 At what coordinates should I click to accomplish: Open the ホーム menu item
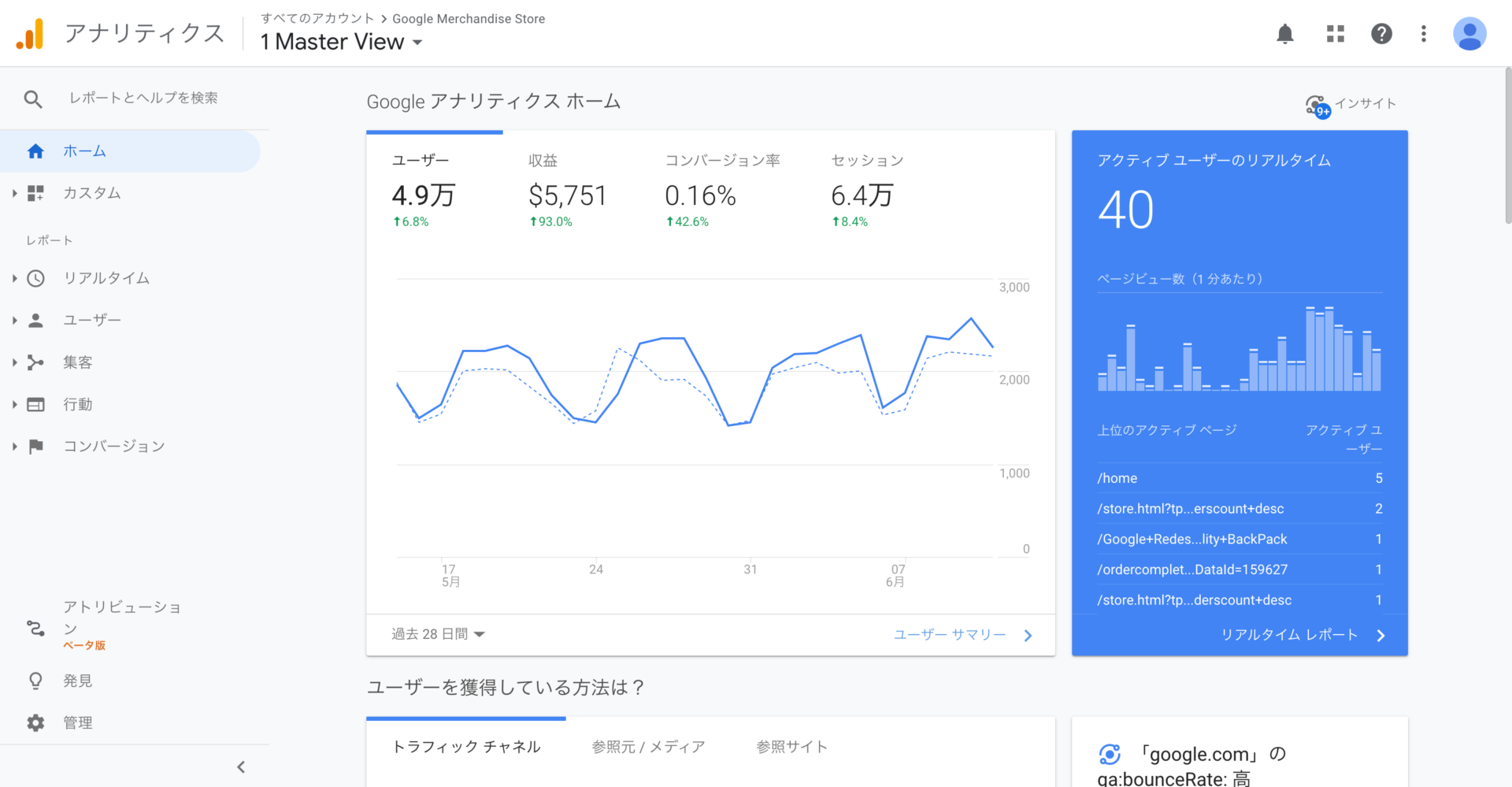coord(130,151)
